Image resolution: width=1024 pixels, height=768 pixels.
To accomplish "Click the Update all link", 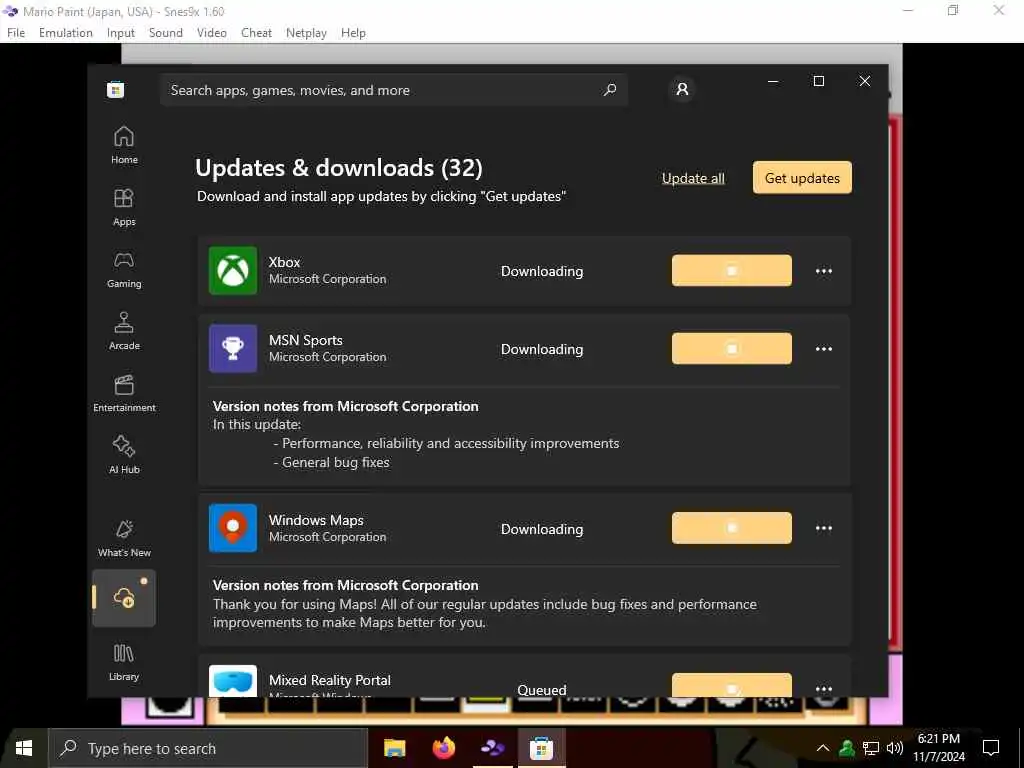I will [x=693, y=178].
